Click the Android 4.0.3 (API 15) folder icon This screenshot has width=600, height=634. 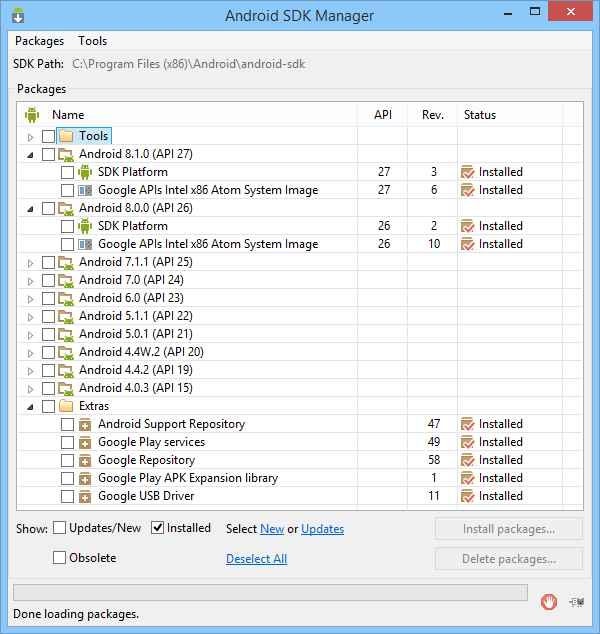[66, 388]
